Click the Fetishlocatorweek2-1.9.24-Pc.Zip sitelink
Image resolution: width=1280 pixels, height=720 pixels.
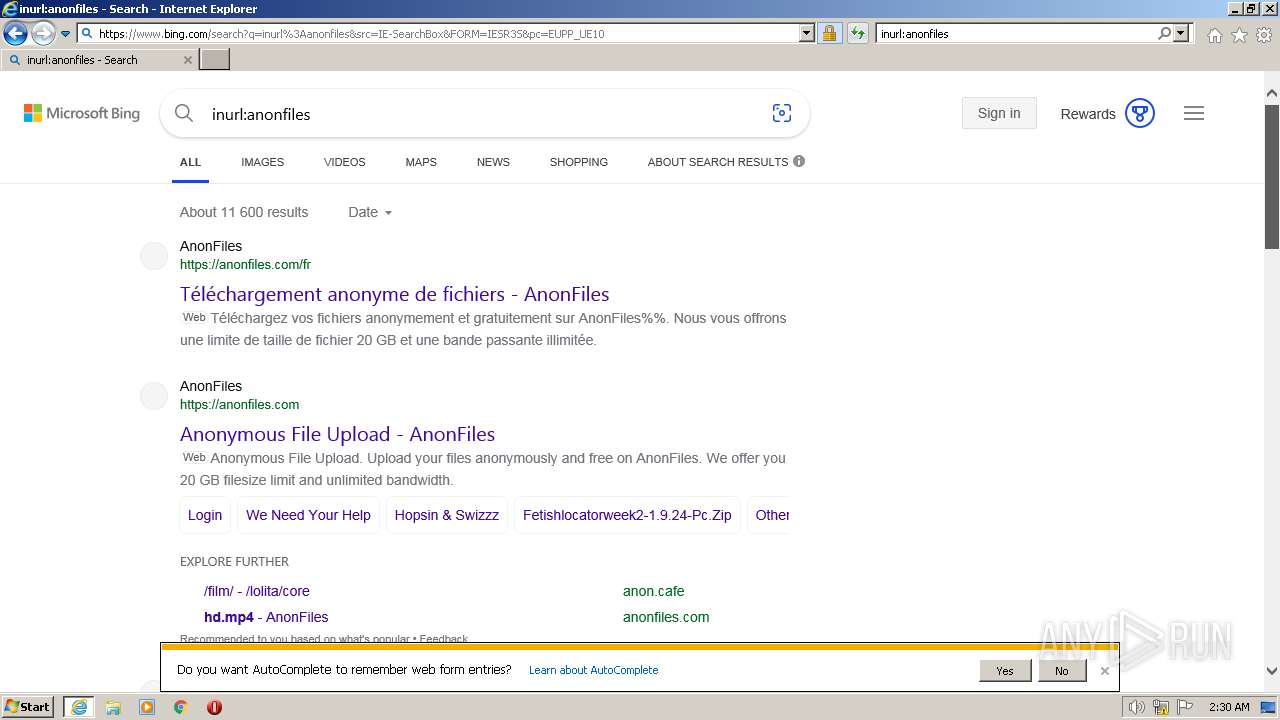click(627, 515)
